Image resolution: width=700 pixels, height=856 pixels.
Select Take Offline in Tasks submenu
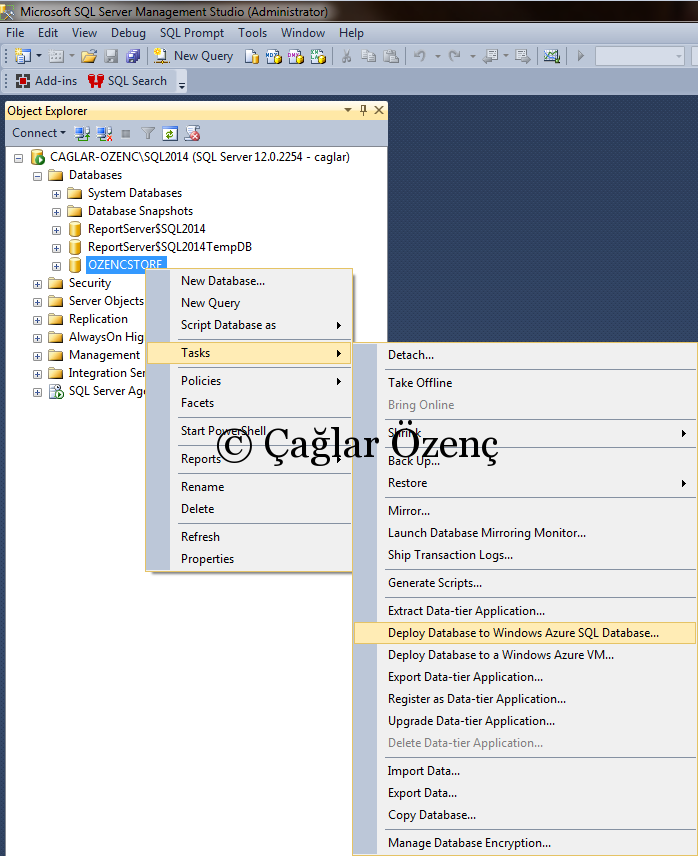pos(525,383)
